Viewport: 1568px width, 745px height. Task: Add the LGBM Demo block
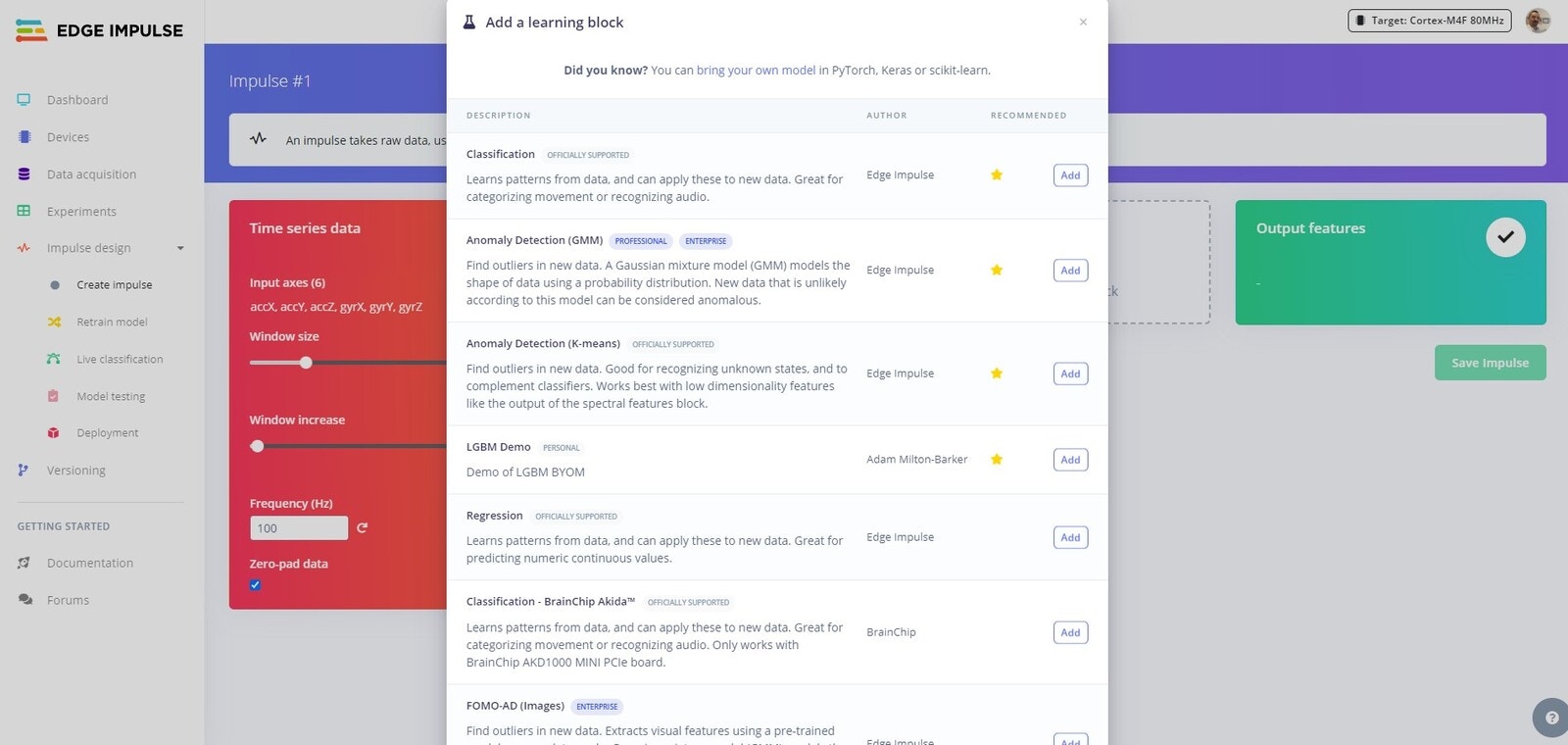click(1070, 460)
